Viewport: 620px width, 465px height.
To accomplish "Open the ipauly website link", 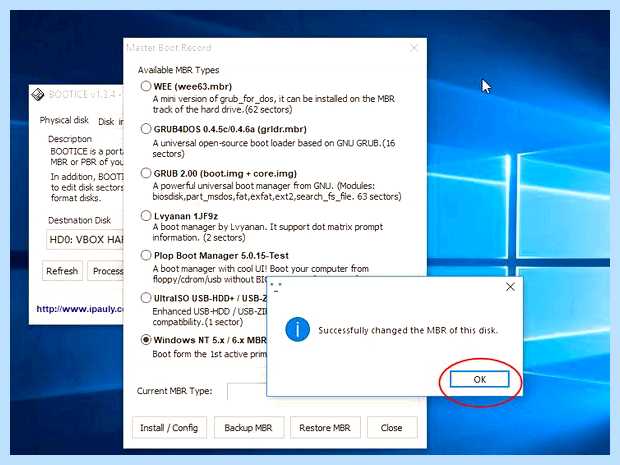I will coord(80,309).
